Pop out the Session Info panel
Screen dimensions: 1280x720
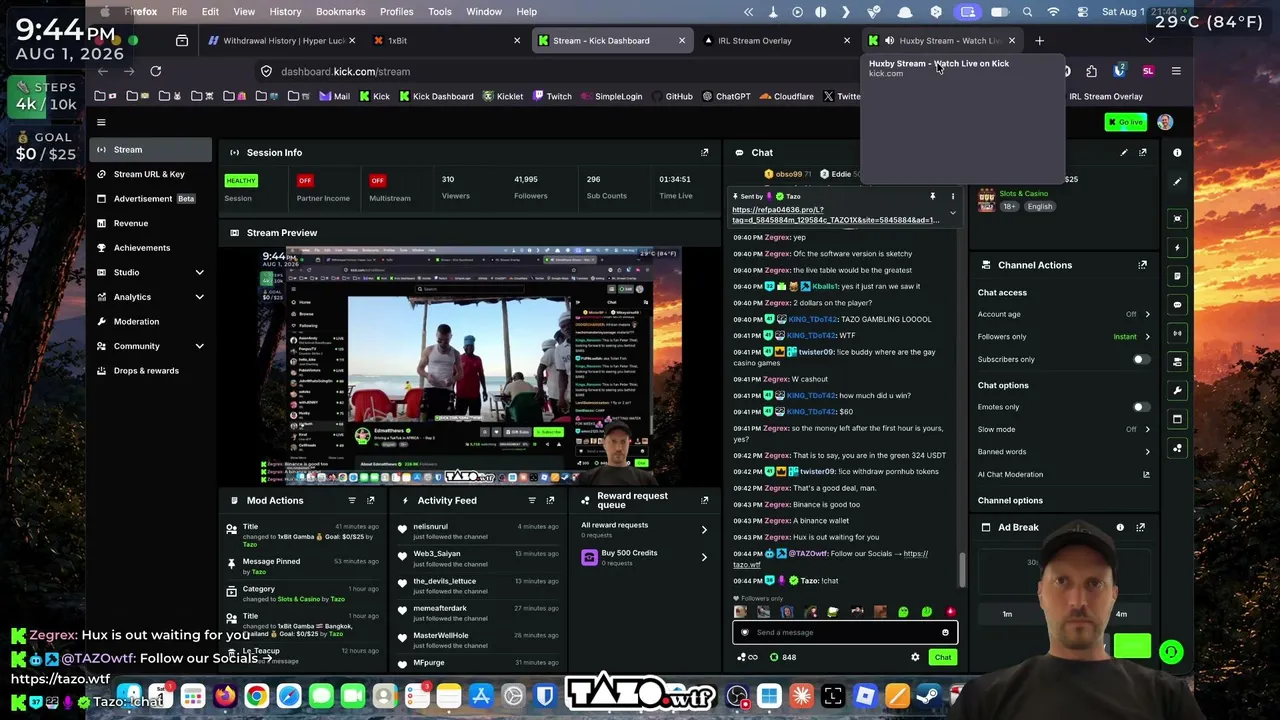click(x=704, y=153)
